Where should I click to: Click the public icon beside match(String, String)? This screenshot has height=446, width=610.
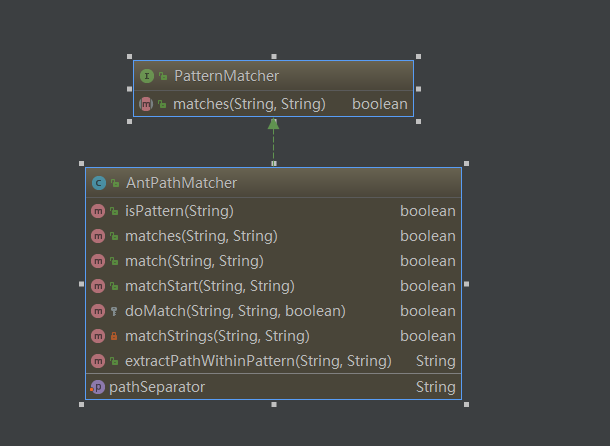point(114,261)
